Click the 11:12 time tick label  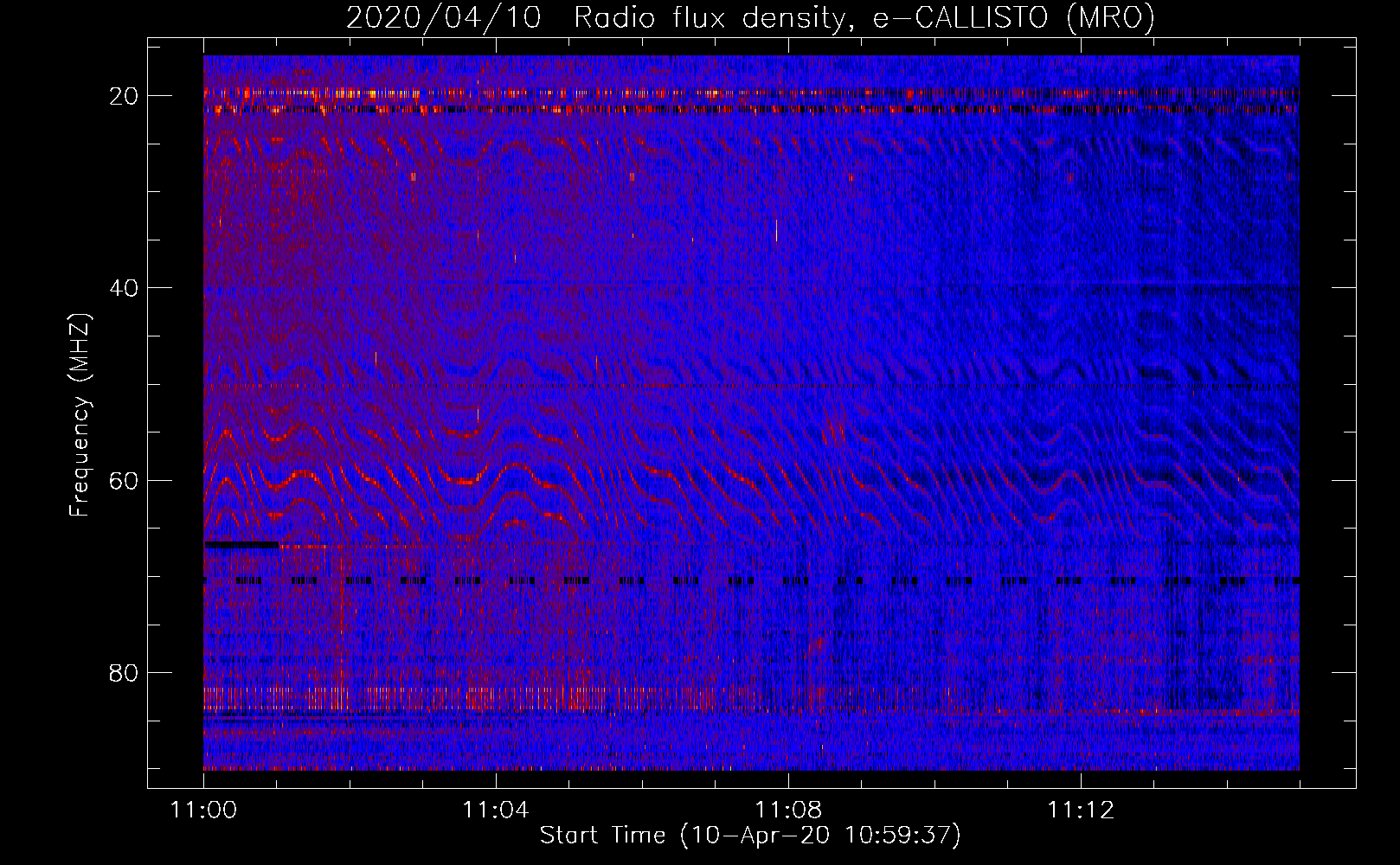tap(1080, 811)
